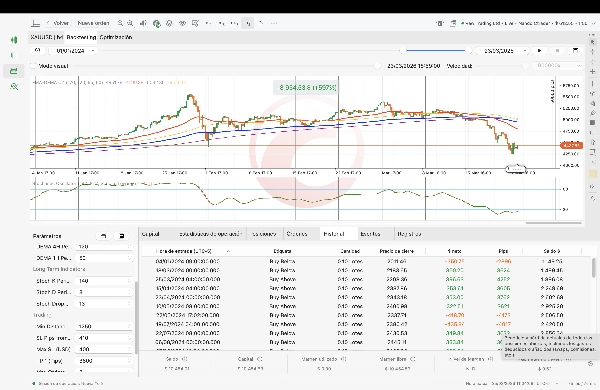Open the Órdenes results tab
This screenshot has height=390, width=600.
297,234
